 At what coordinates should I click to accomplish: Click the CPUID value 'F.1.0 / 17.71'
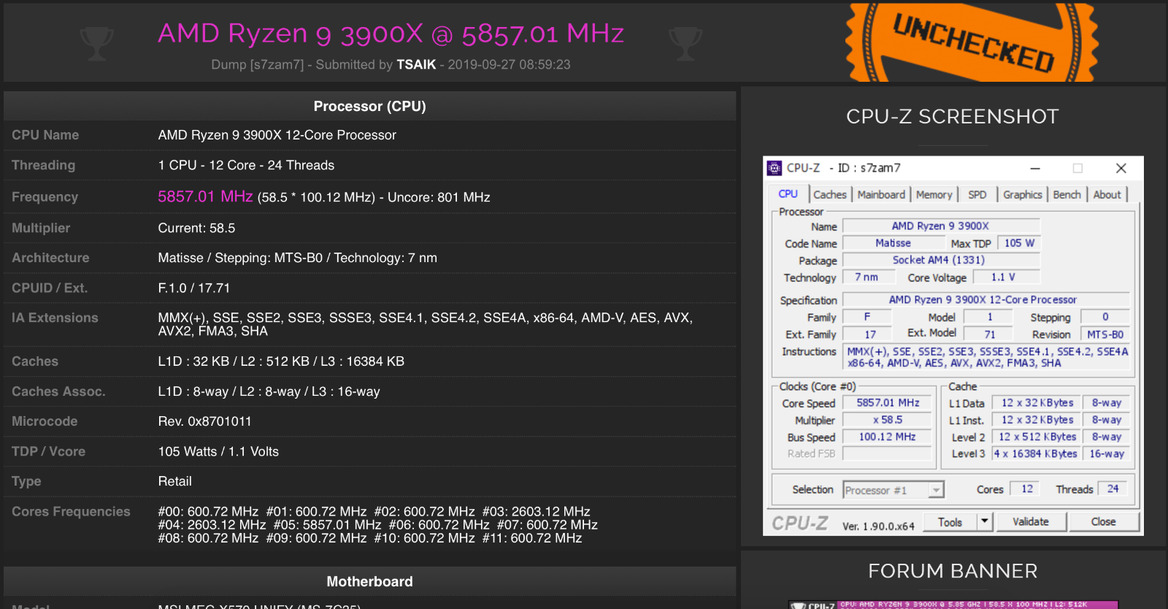pos(194,288)
